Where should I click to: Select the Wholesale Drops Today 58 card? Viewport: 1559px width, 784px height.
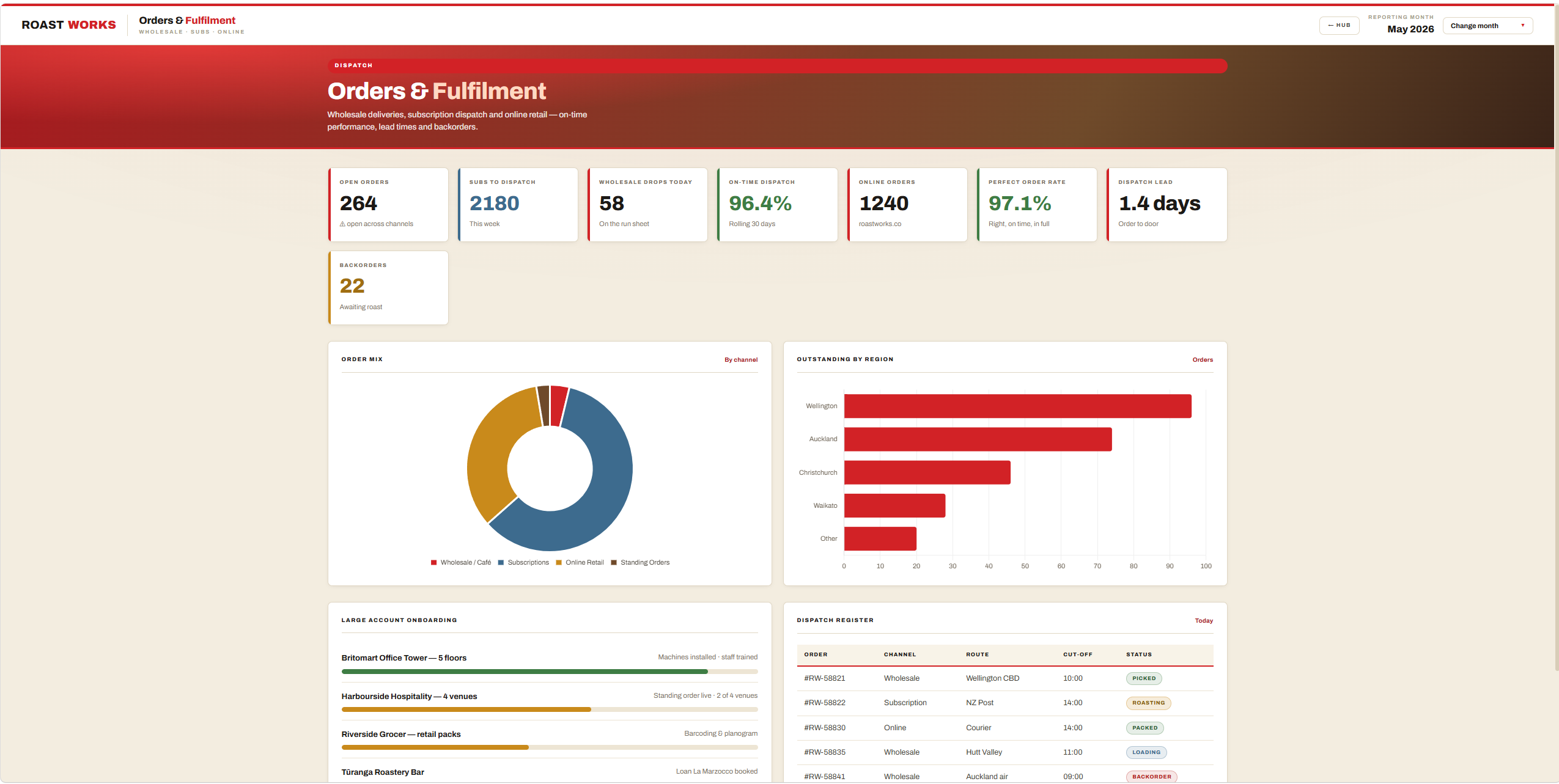coord(647,205)
